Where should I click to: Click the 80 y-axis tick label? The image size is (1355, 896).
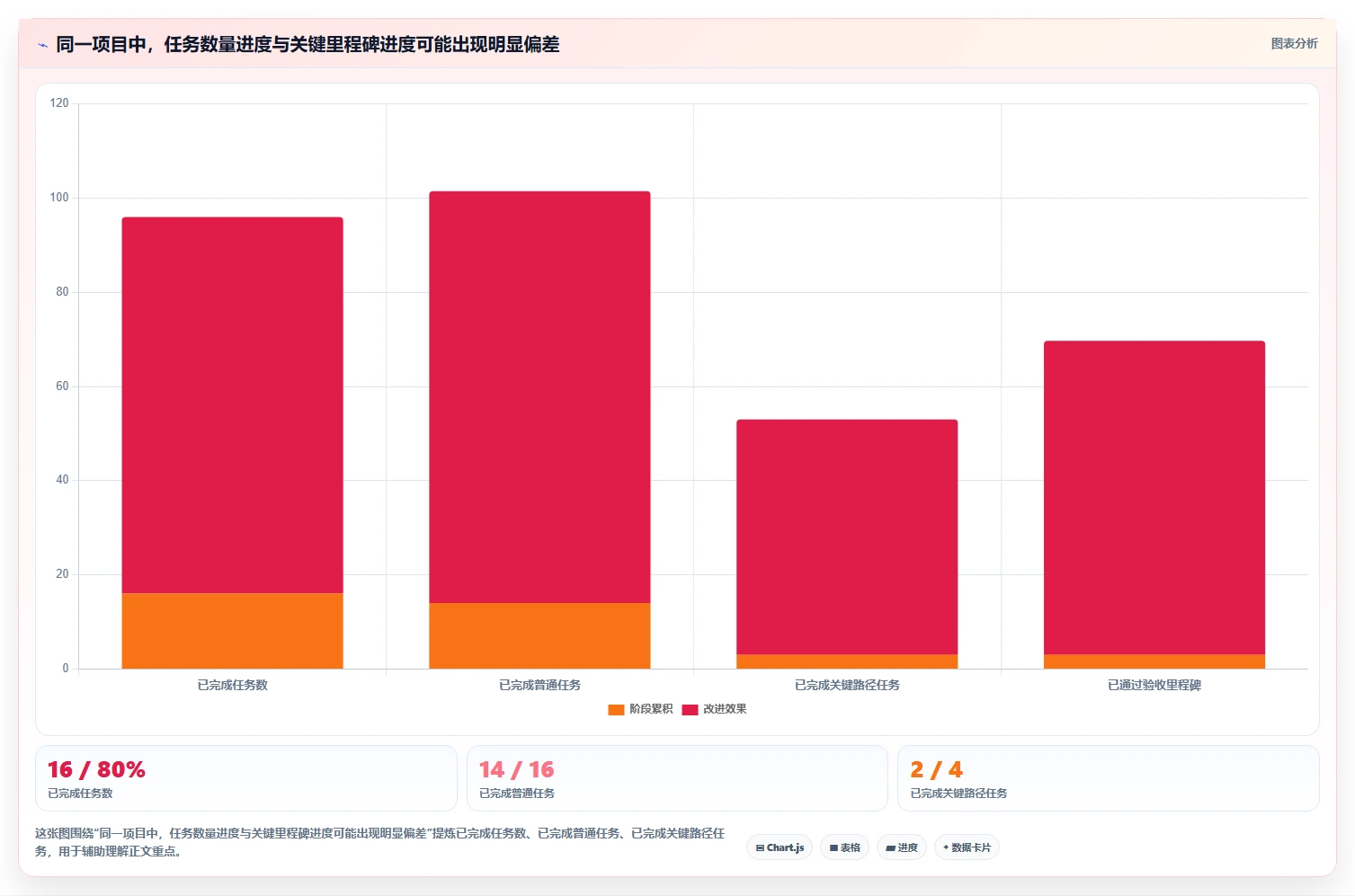(62, 292)
